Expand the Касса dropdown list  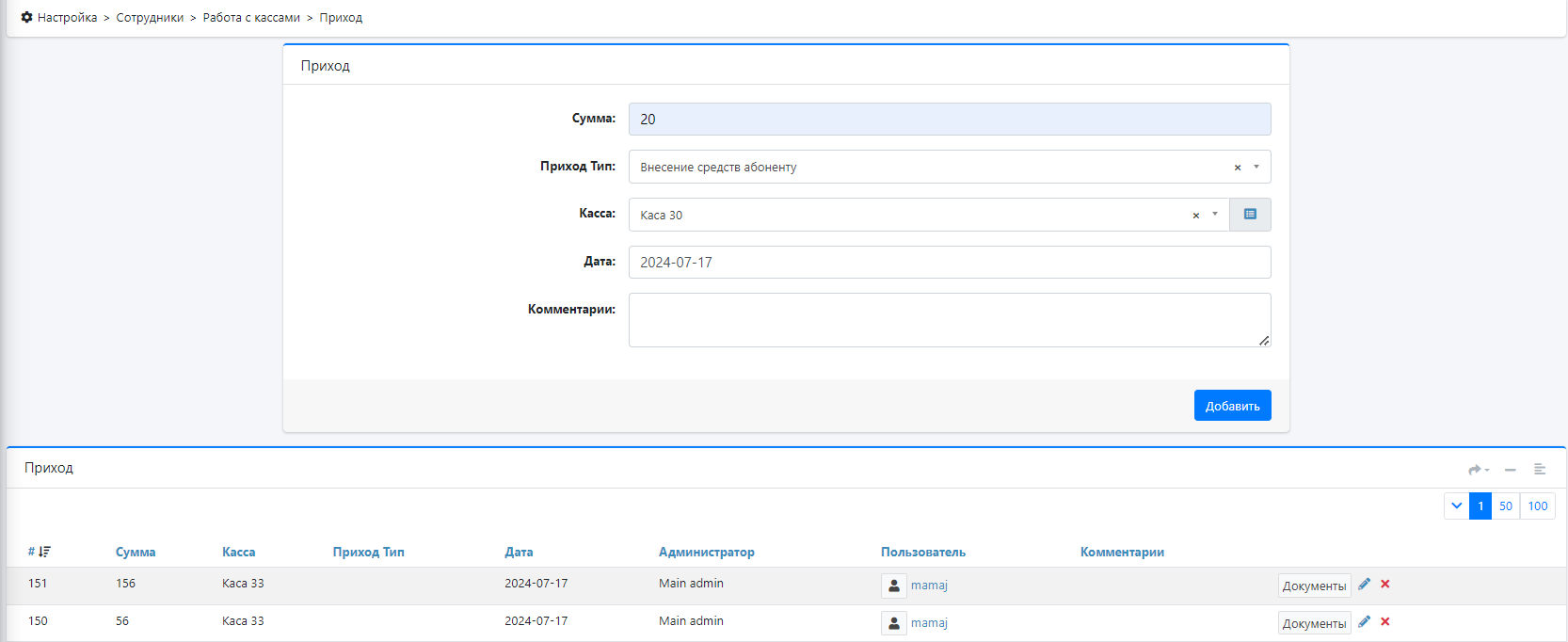[x=1215, y=215]
